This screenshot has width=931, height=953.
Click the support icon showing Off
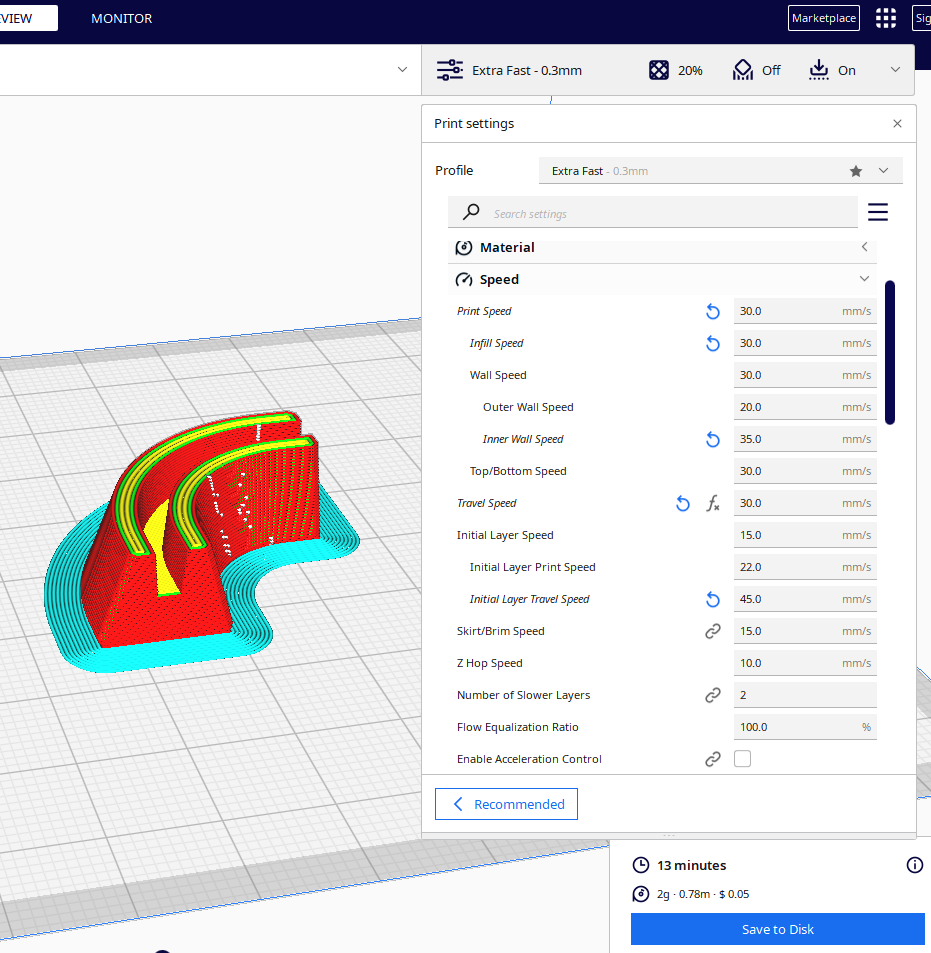click(x=742, y=70)
